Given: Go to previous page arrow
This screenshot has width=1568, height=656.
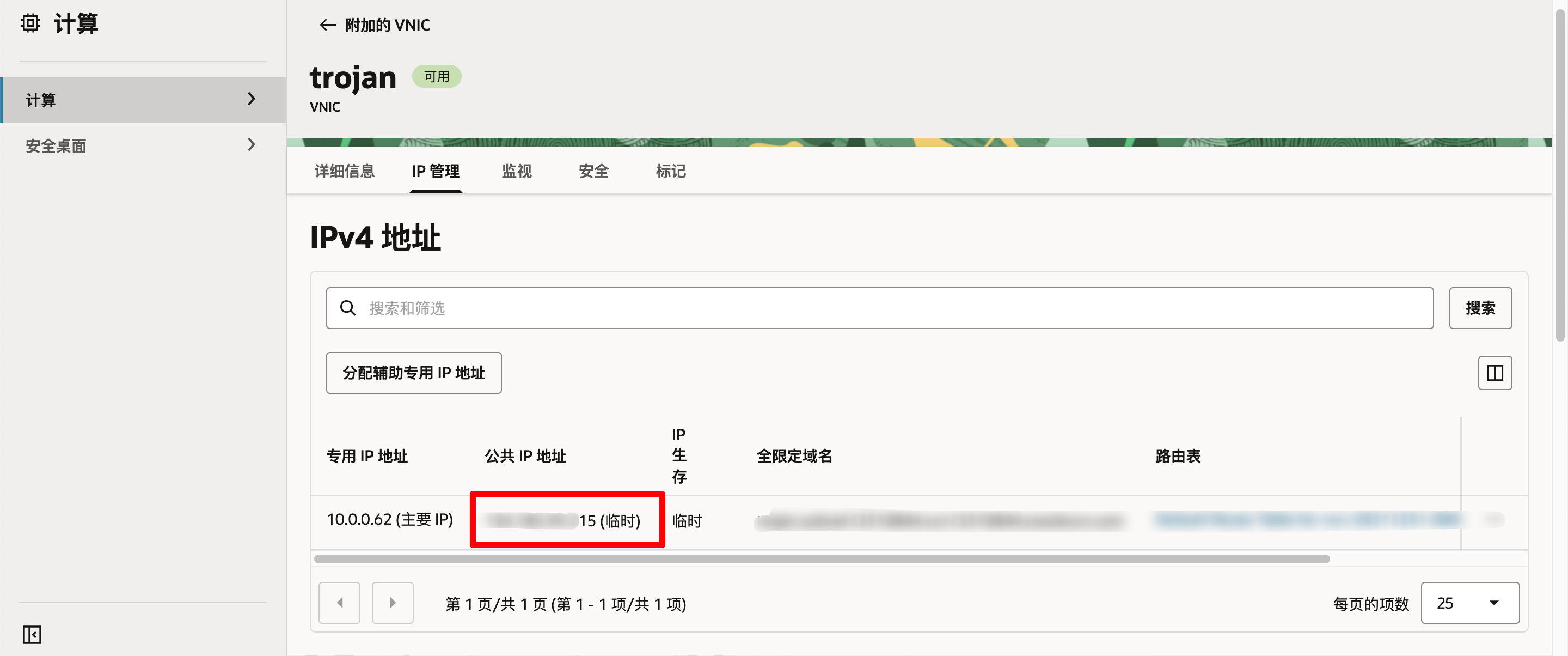Looking at the screenshot, I should (x=339, y=603).
